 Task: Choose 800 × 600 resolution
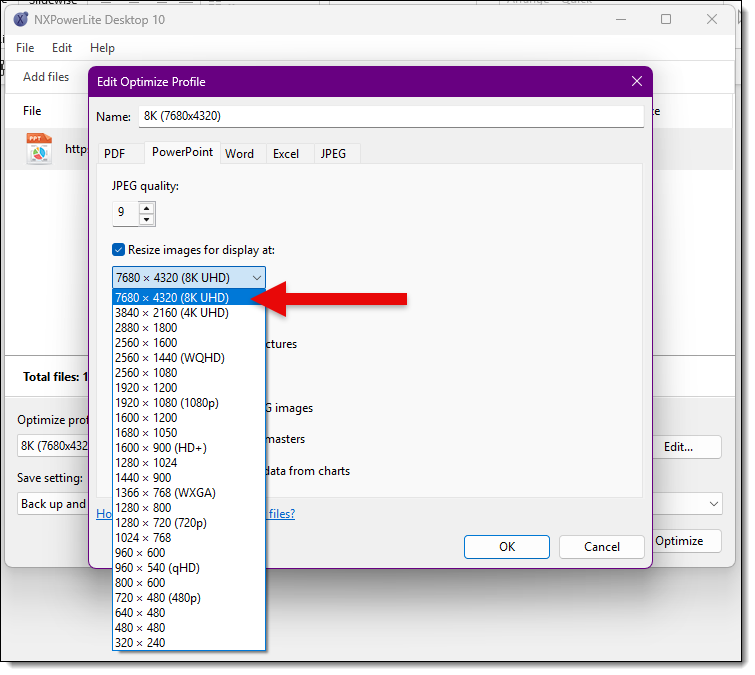(189, 583)
